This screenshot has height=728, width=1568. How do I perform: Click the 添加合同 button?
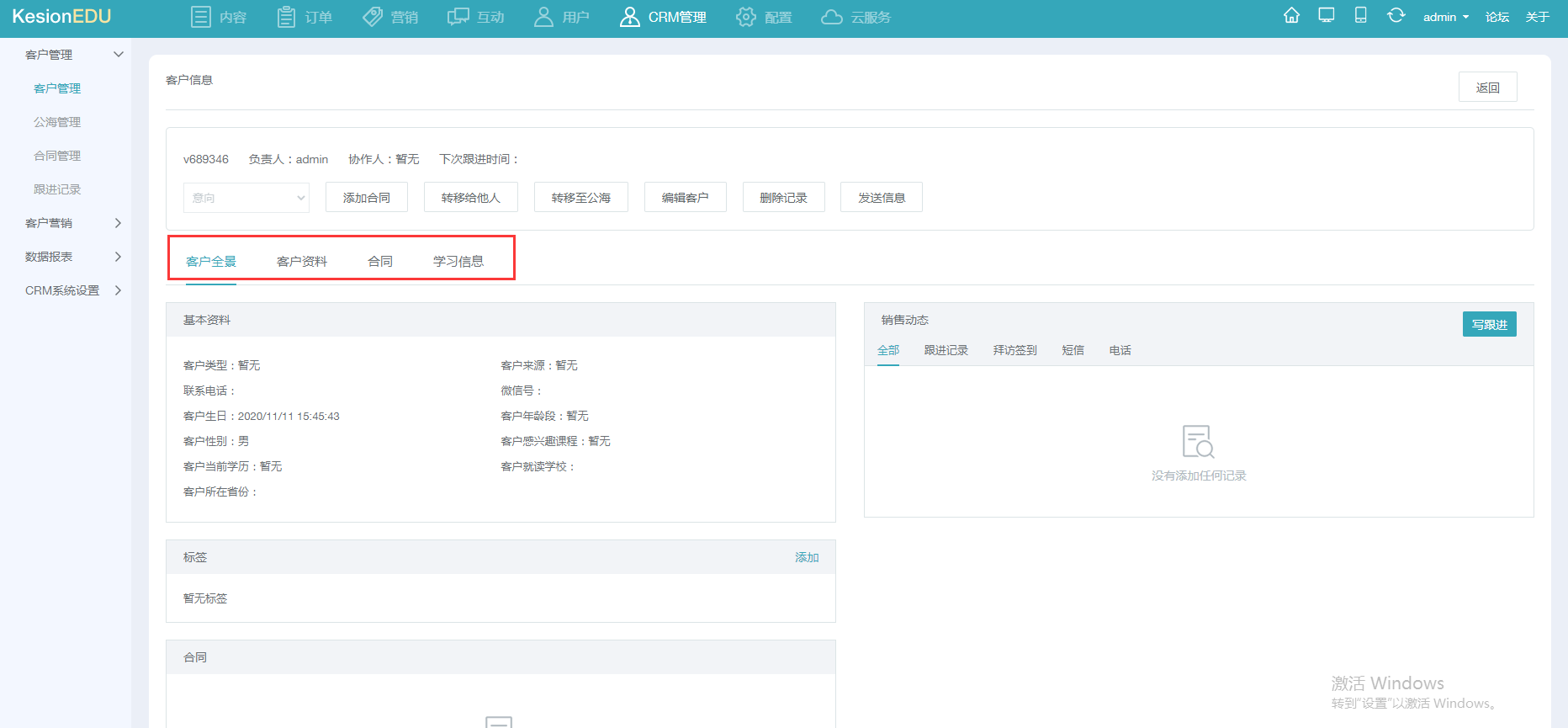tap(367, 197)
